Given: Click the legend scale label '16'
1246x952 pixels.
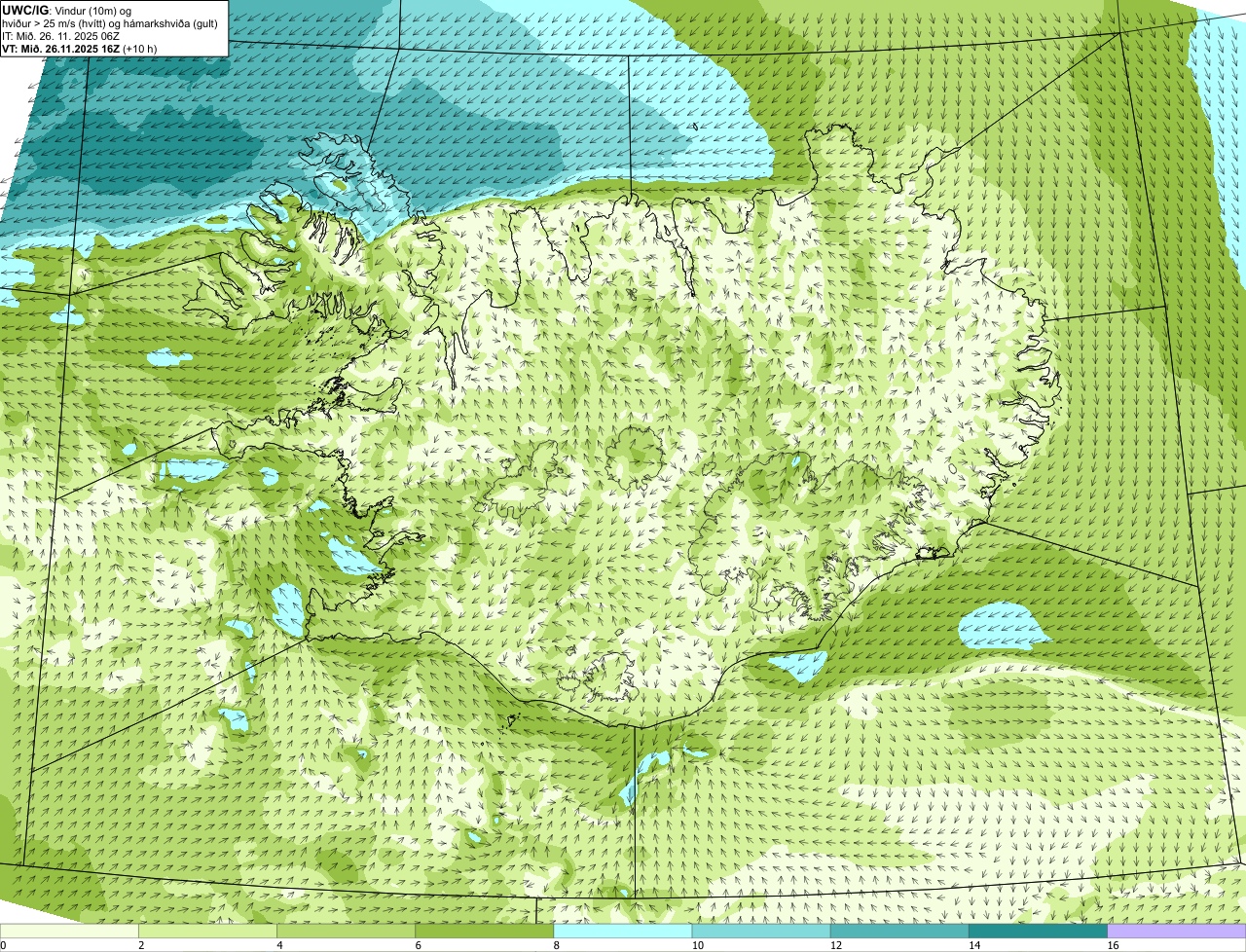Looking at the screenshot, I should [1113, 945].
